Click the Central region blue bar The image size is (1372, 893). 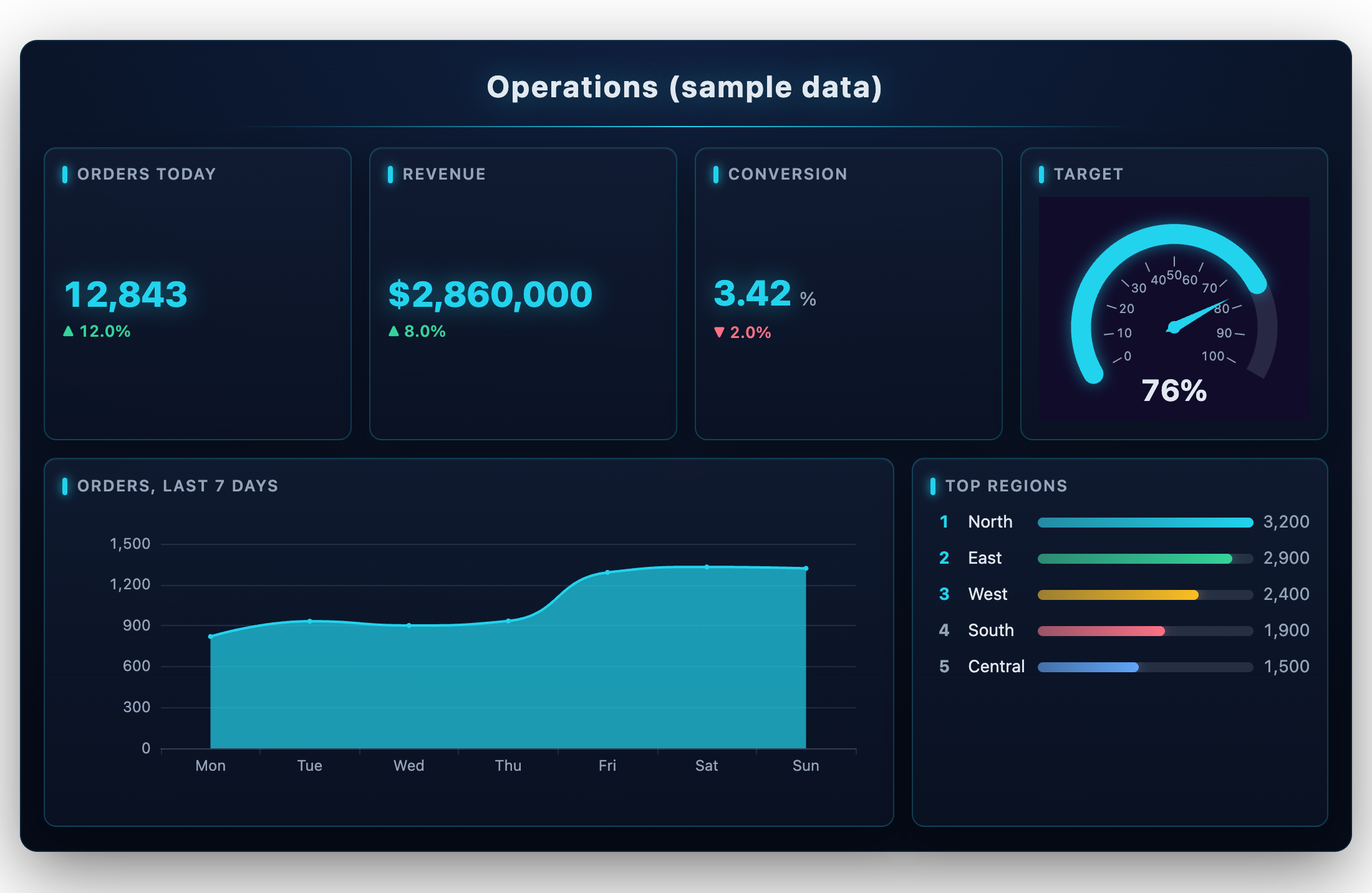(x=1088, y=667)
